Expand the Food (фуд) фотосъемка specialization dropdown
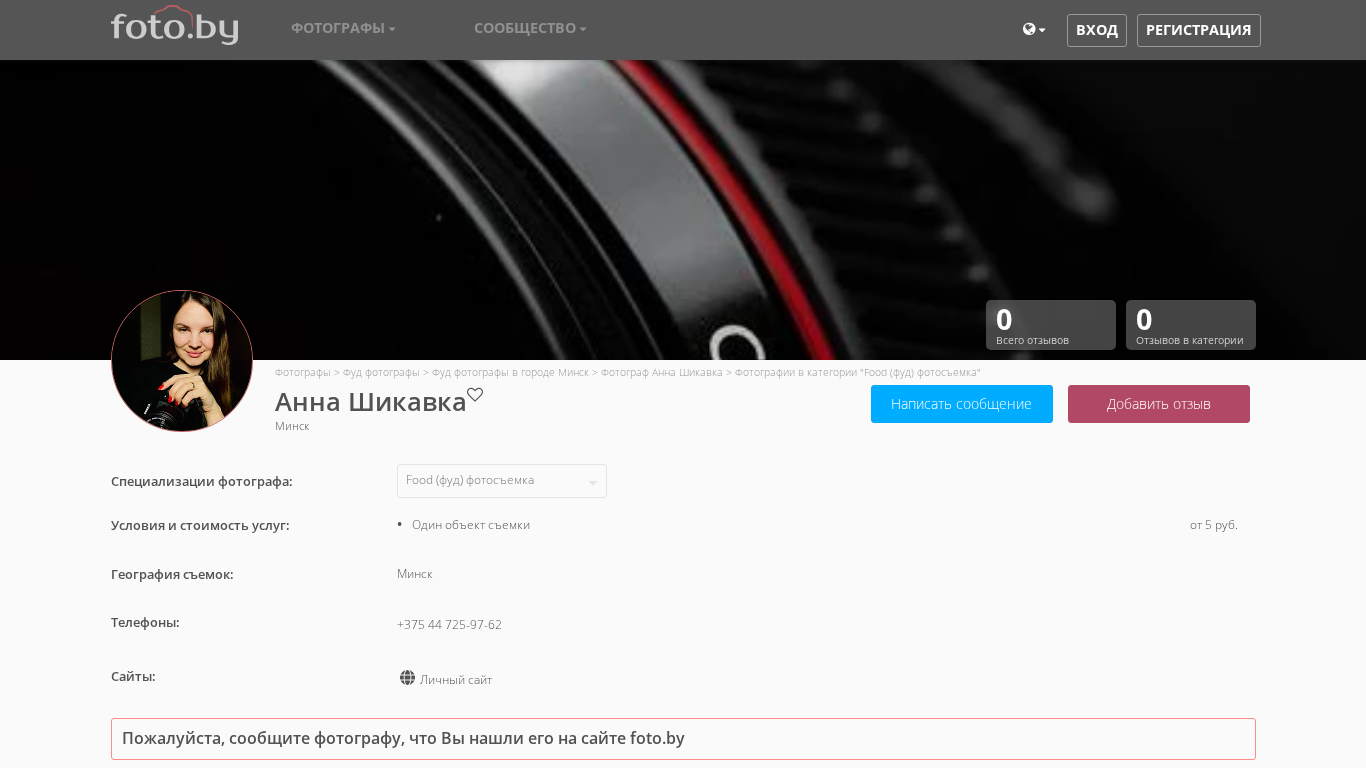The width and height of the screenshot is (1366, 768). (502, 481)
